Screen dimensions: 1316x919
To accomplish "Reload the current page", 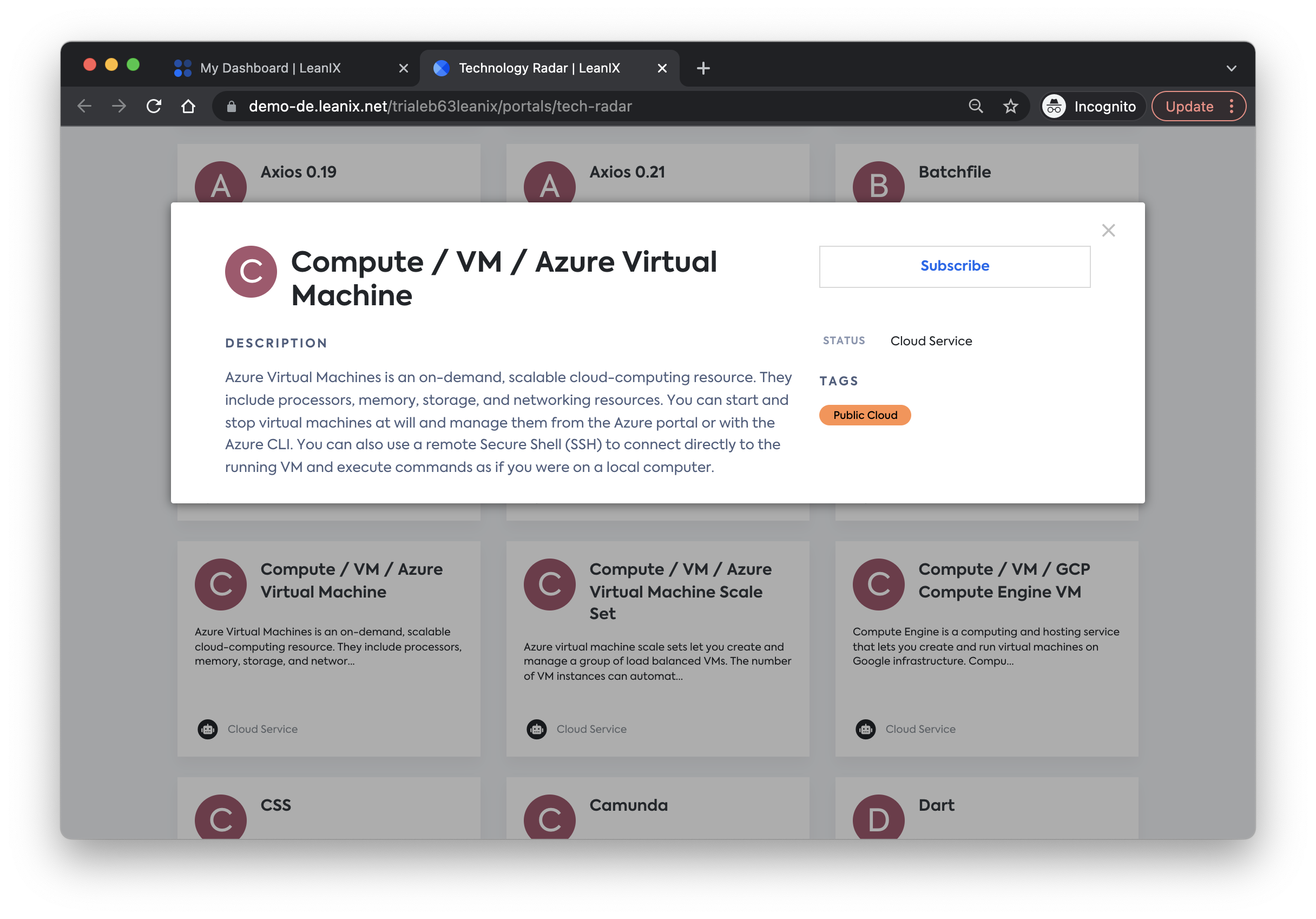I will coord(154,107).
